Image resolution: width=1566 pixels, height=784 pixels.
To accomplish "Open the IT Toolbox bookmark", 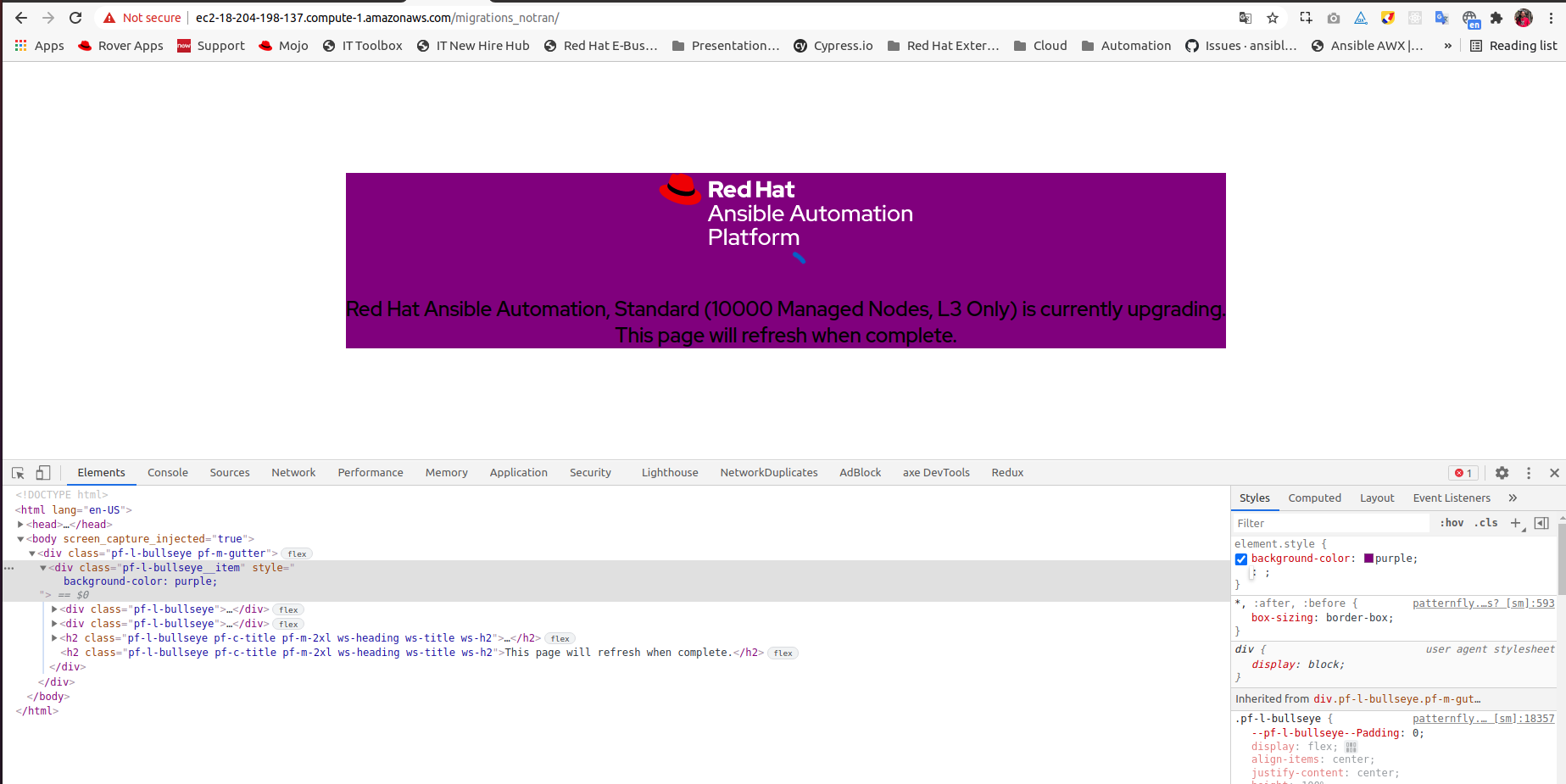I will [x=363, y=46].
